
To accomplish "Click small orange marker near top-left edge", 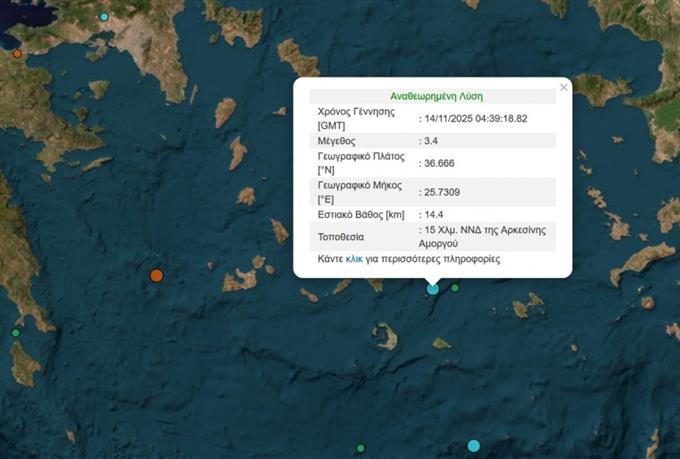I will (17, 53).
